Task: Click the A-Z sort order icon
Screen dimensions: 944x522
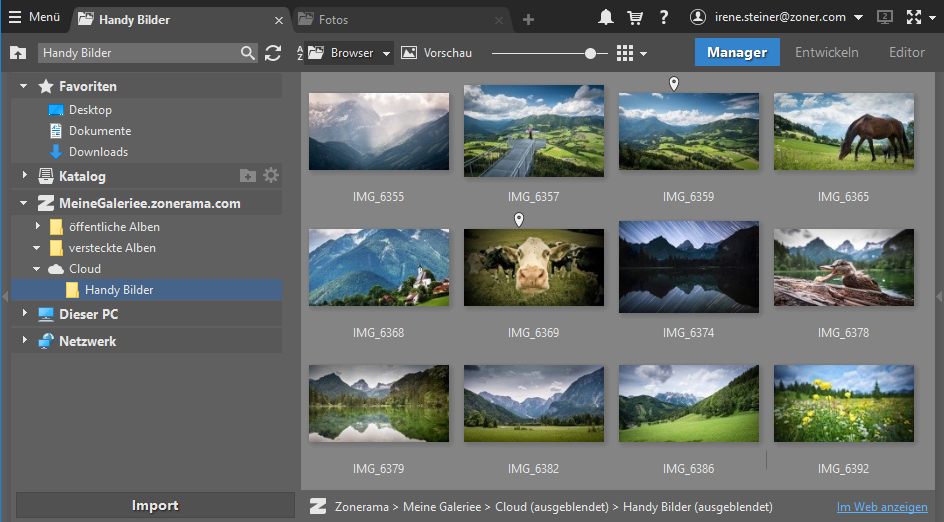Action: 299,53
